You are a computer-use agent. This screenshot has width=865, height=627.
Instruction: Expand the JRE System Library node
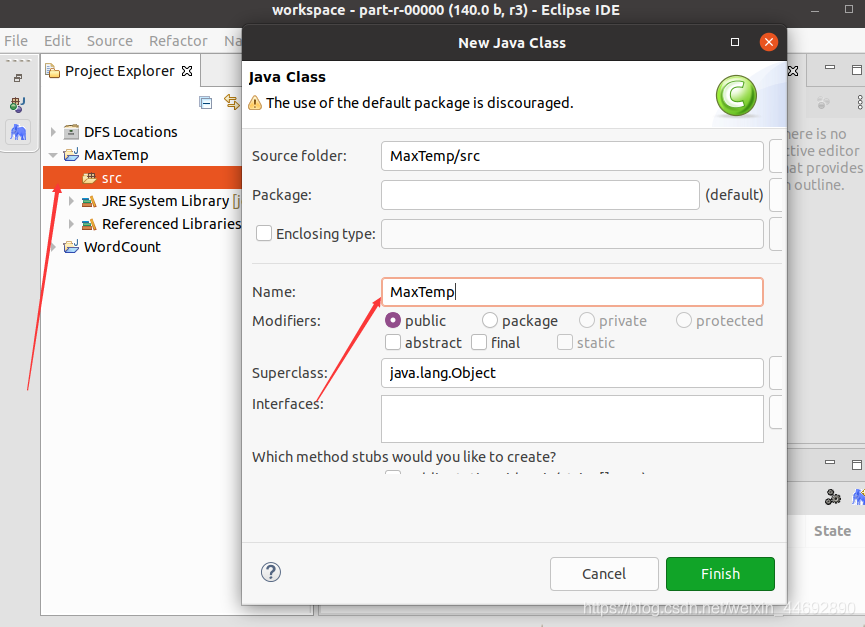[71, 201]
